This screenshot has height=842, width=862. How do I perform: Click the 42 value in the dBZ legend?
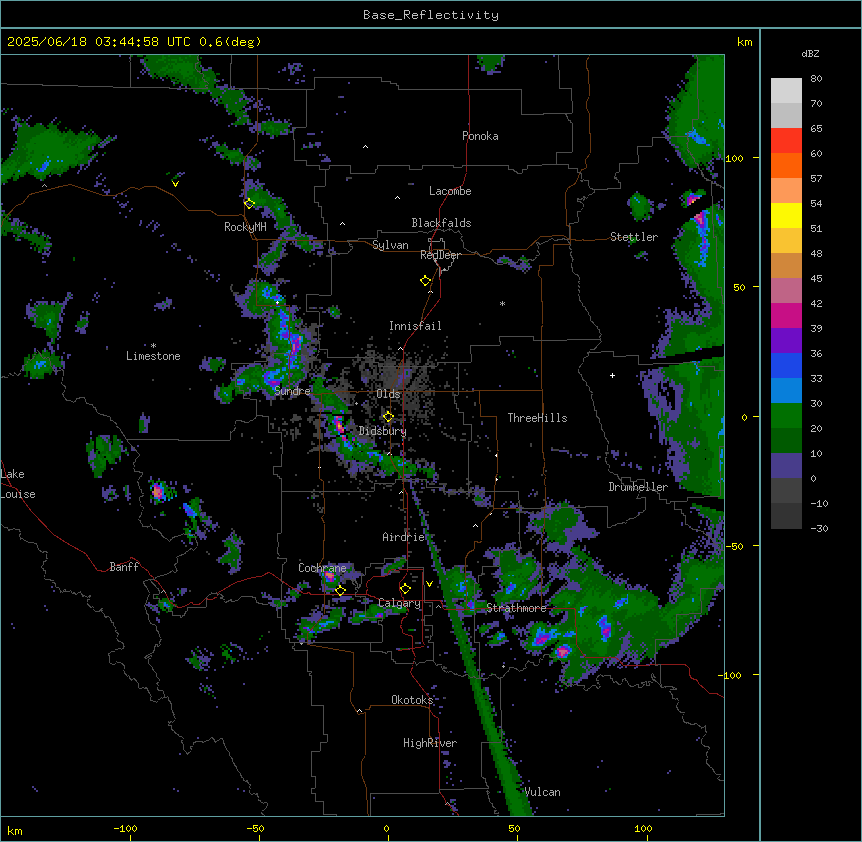(816, 303)
